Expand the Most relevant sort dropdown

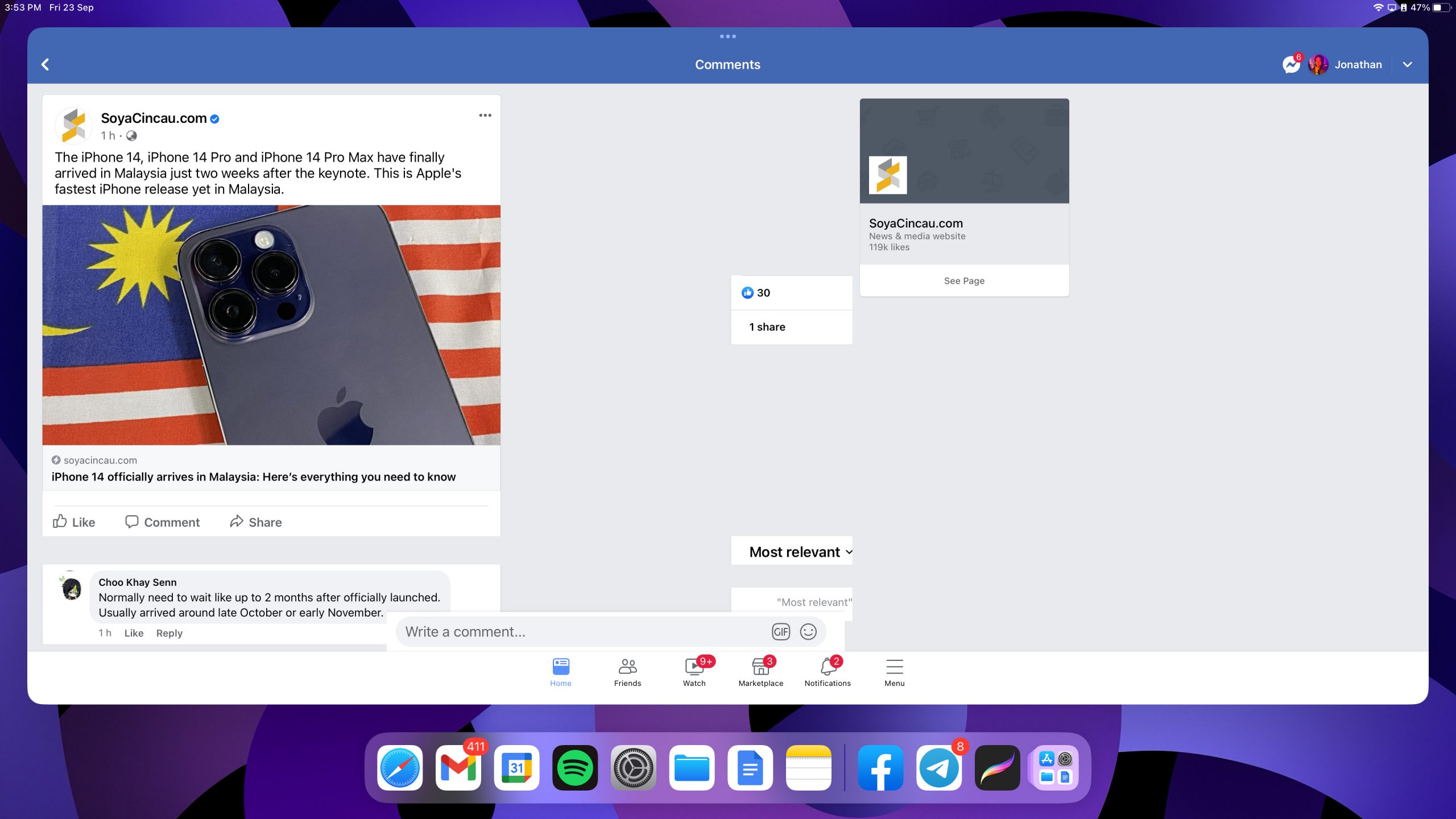[x=799, y=552]
